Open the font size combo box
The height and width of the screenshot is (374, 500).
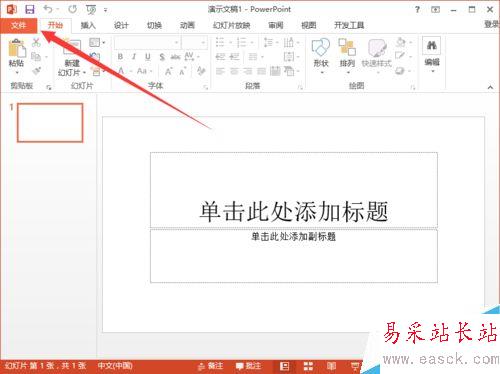194,43
